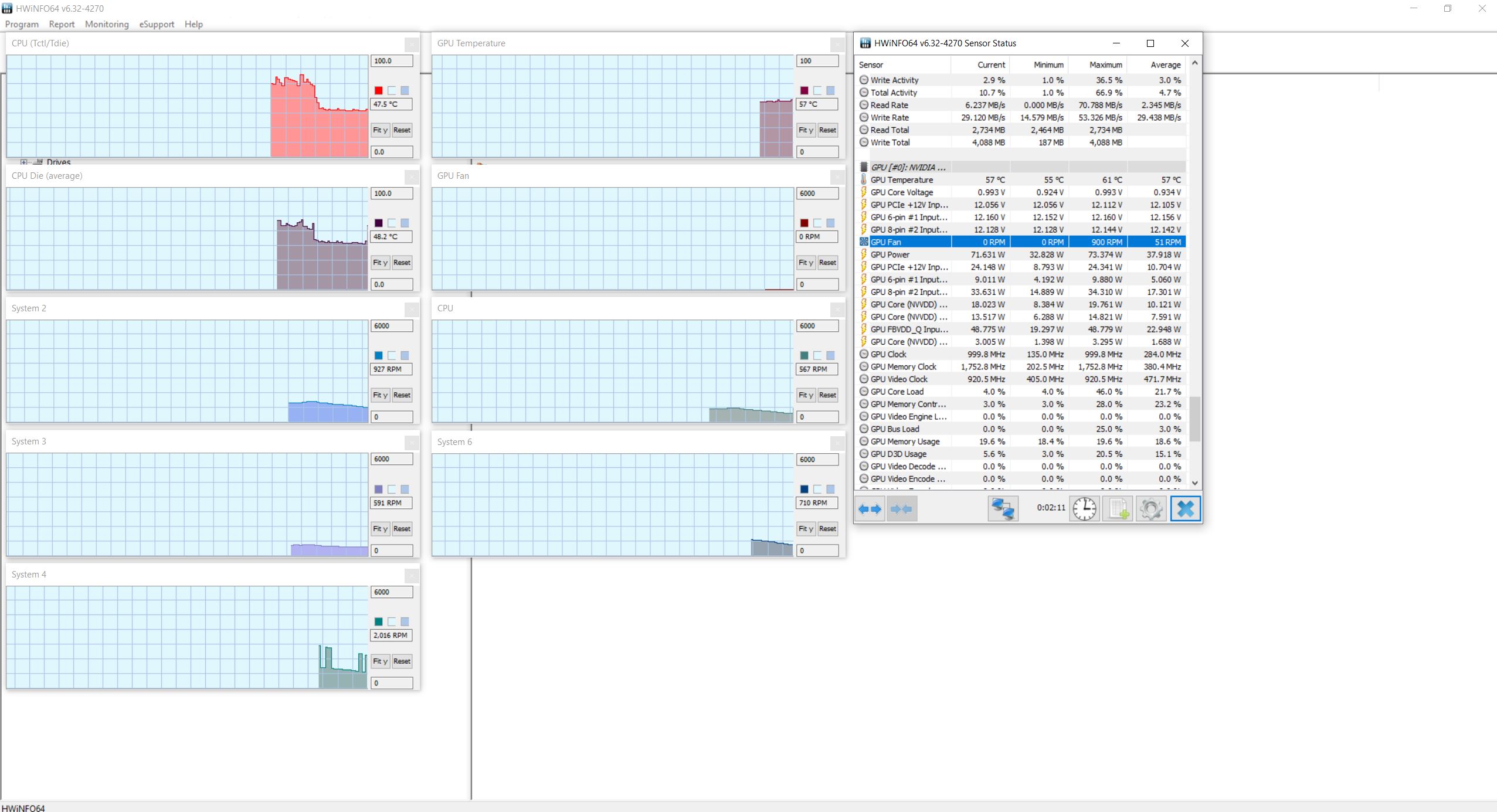Open remote network monitoring icon
Screen dimensions: 1497x812
point(1003,509)
